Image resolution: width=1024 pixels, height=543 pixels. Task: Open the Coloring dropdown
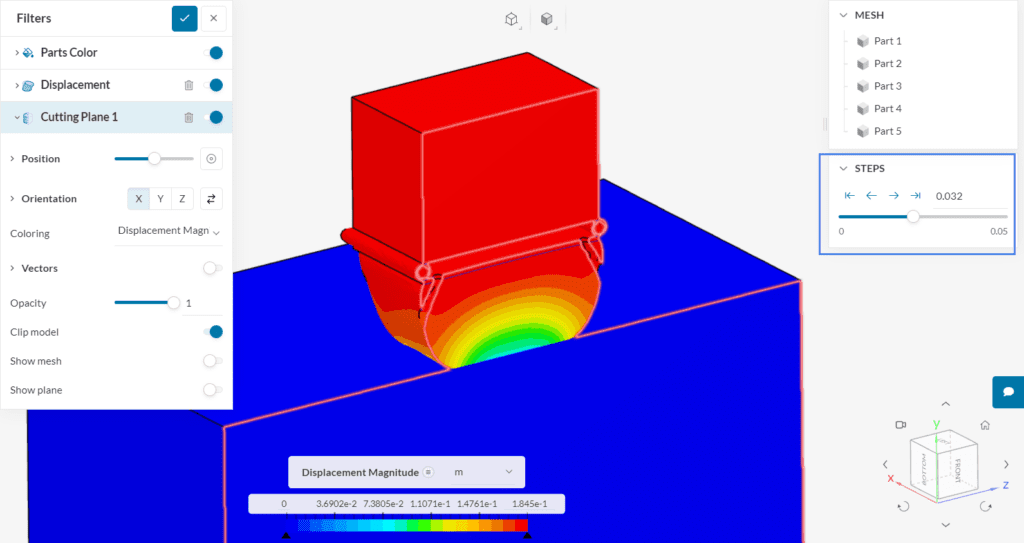168,231
